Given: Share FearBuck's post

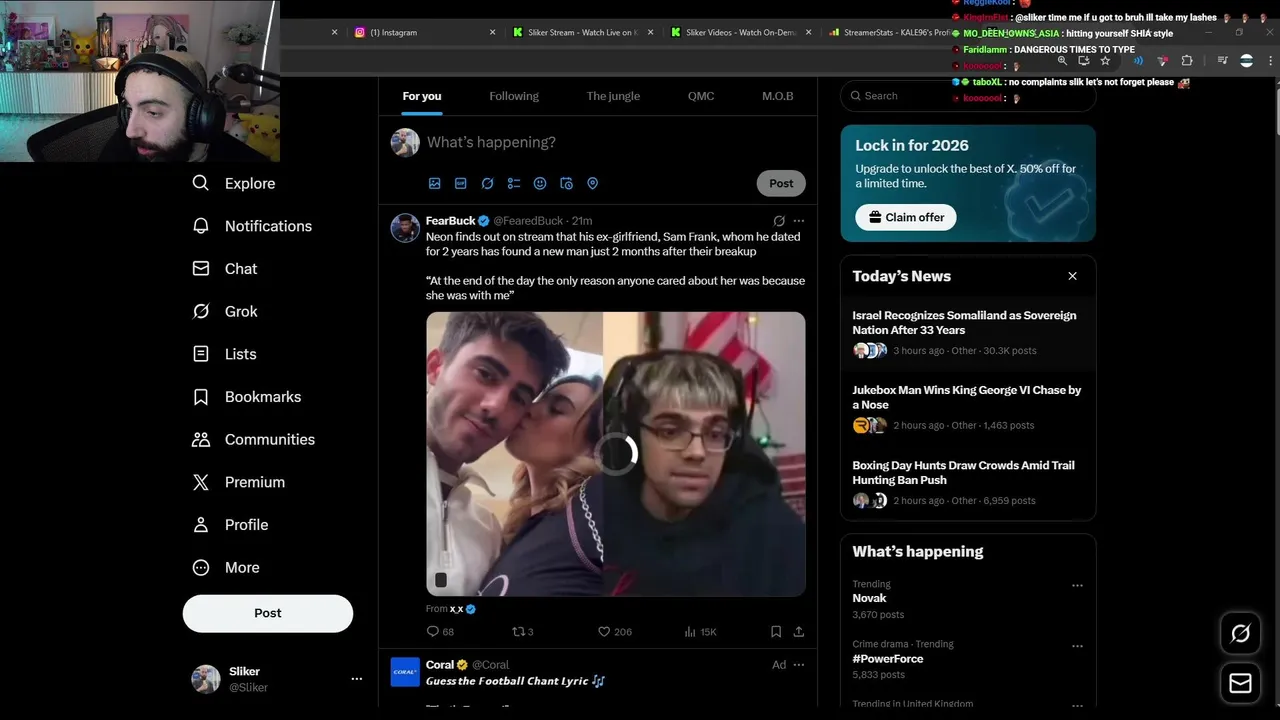Looking at the screenshot, I should (798, 632).
